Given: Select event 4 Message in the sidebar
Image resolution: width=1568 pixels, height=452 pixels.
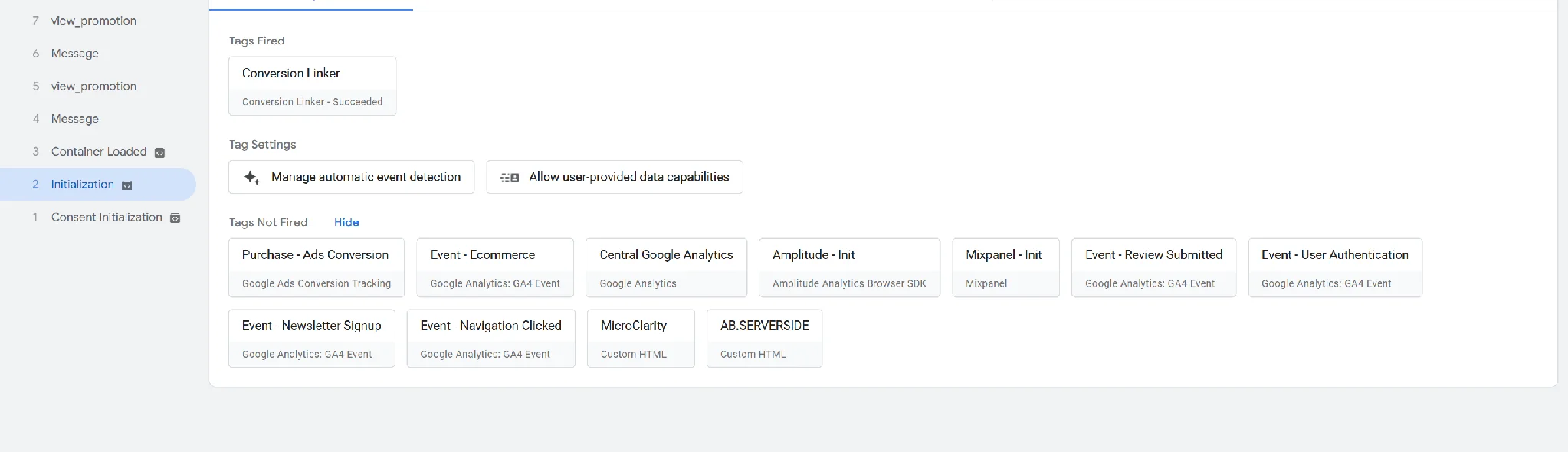Looking at the screenshot, I should (98, 119).
